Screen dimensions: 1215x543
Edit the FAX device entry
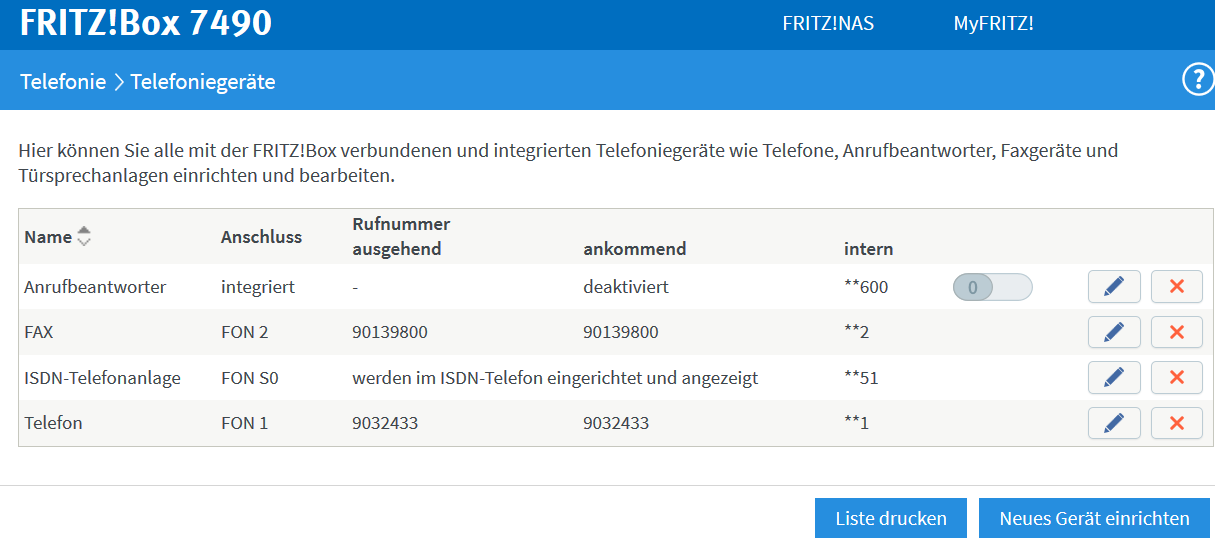coord(1114,332)
